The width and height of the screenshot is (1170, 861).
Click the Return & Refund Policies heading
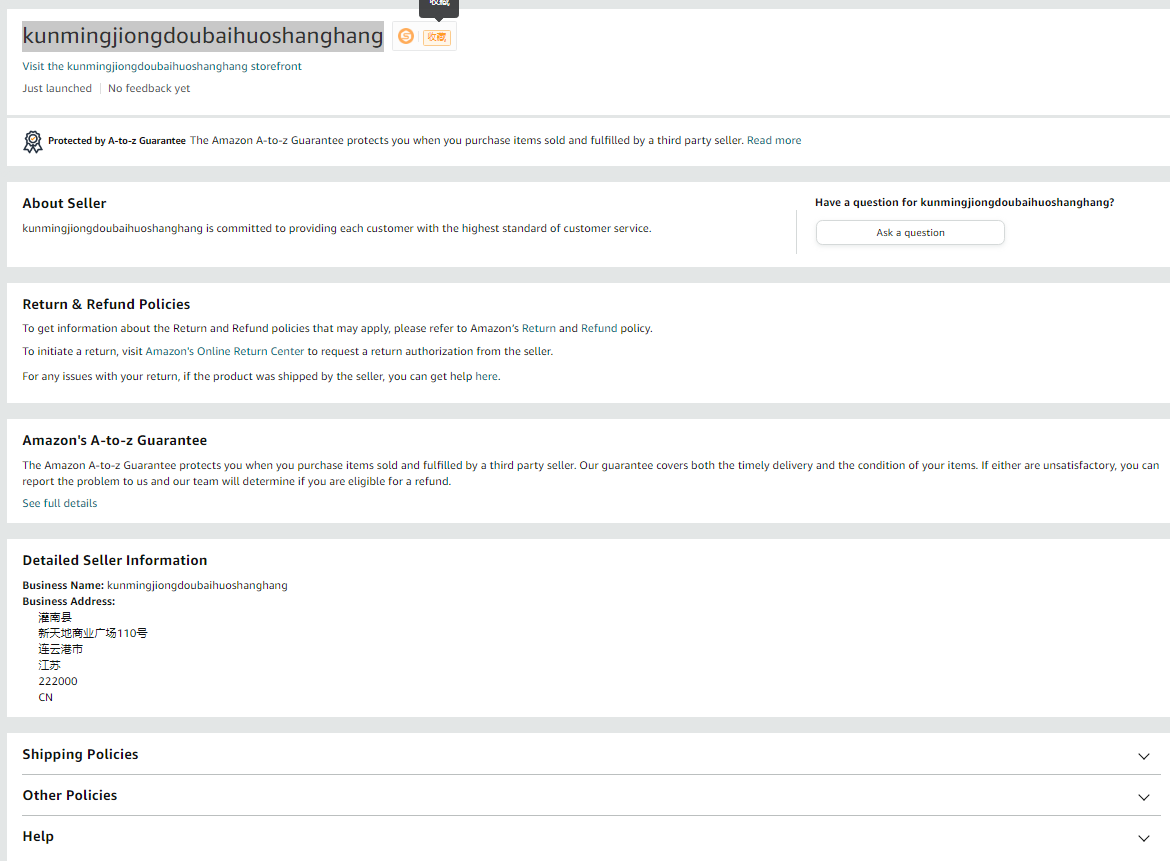coord(106,304)
